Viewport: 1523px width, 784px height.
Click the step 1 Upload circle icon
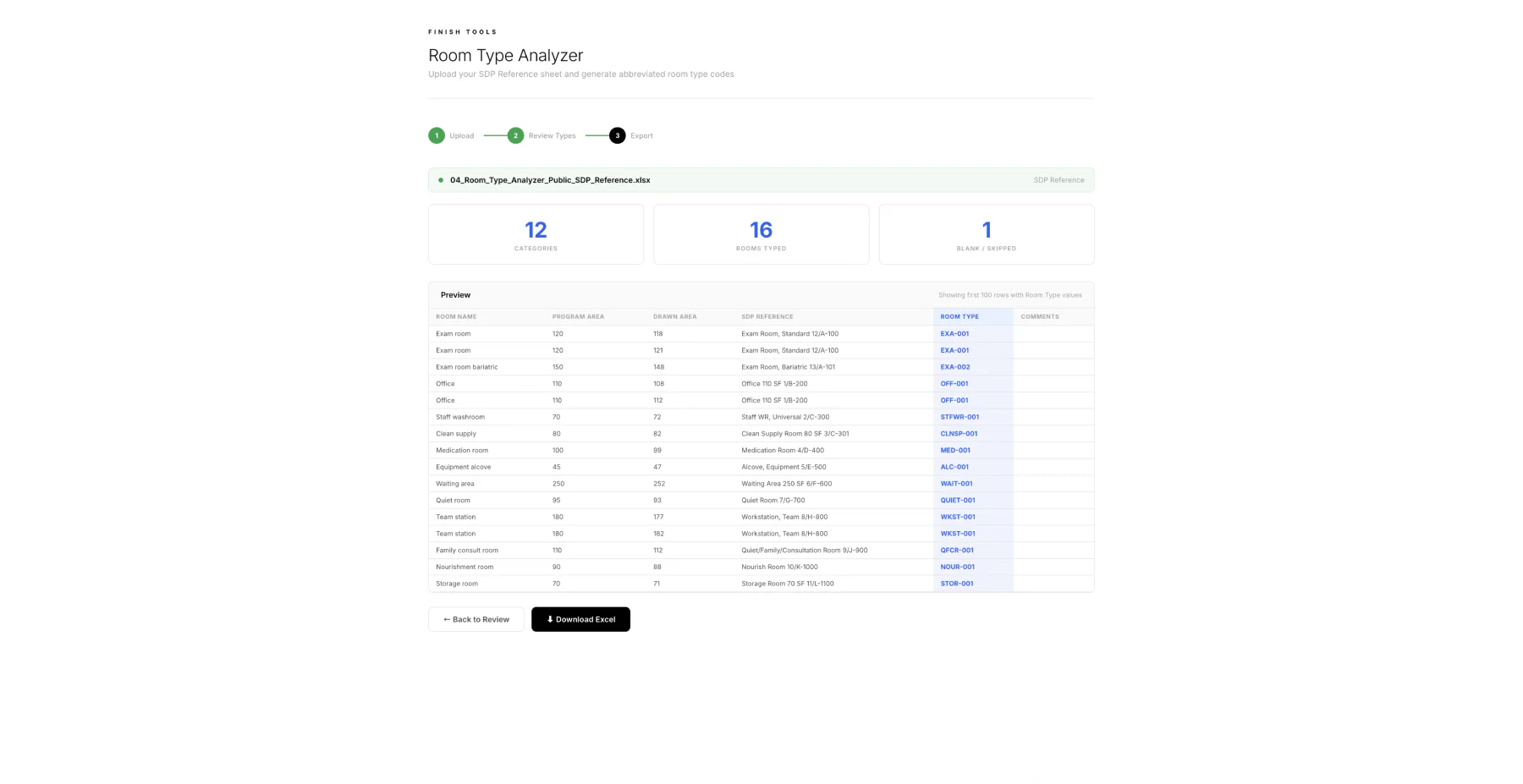point(437,135)
